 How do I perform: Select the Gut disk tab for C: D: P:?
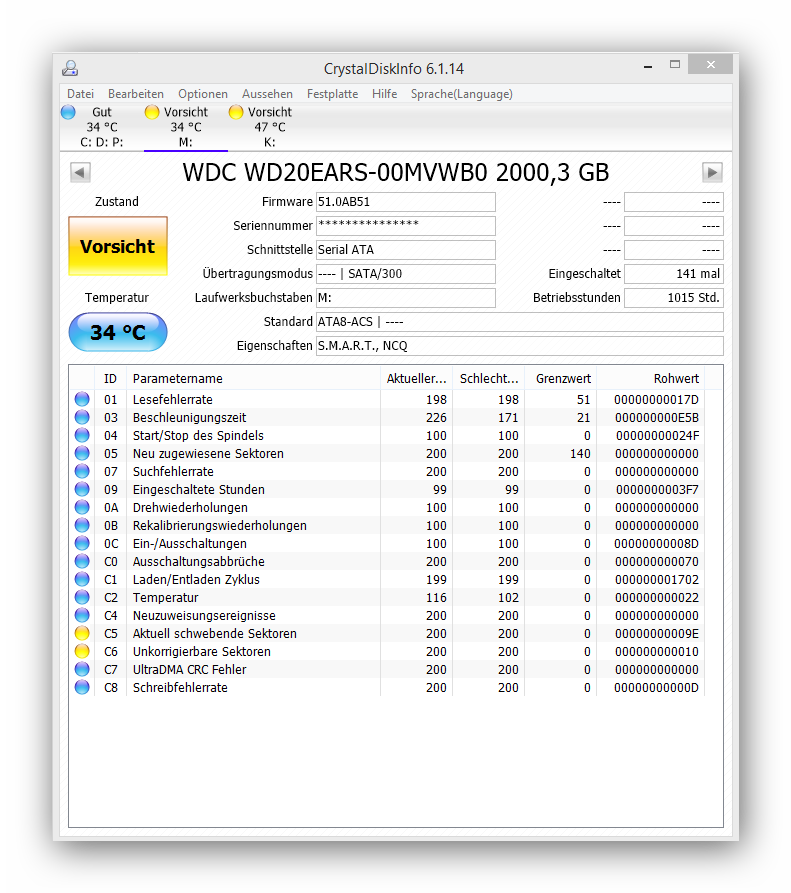[101, 127]
